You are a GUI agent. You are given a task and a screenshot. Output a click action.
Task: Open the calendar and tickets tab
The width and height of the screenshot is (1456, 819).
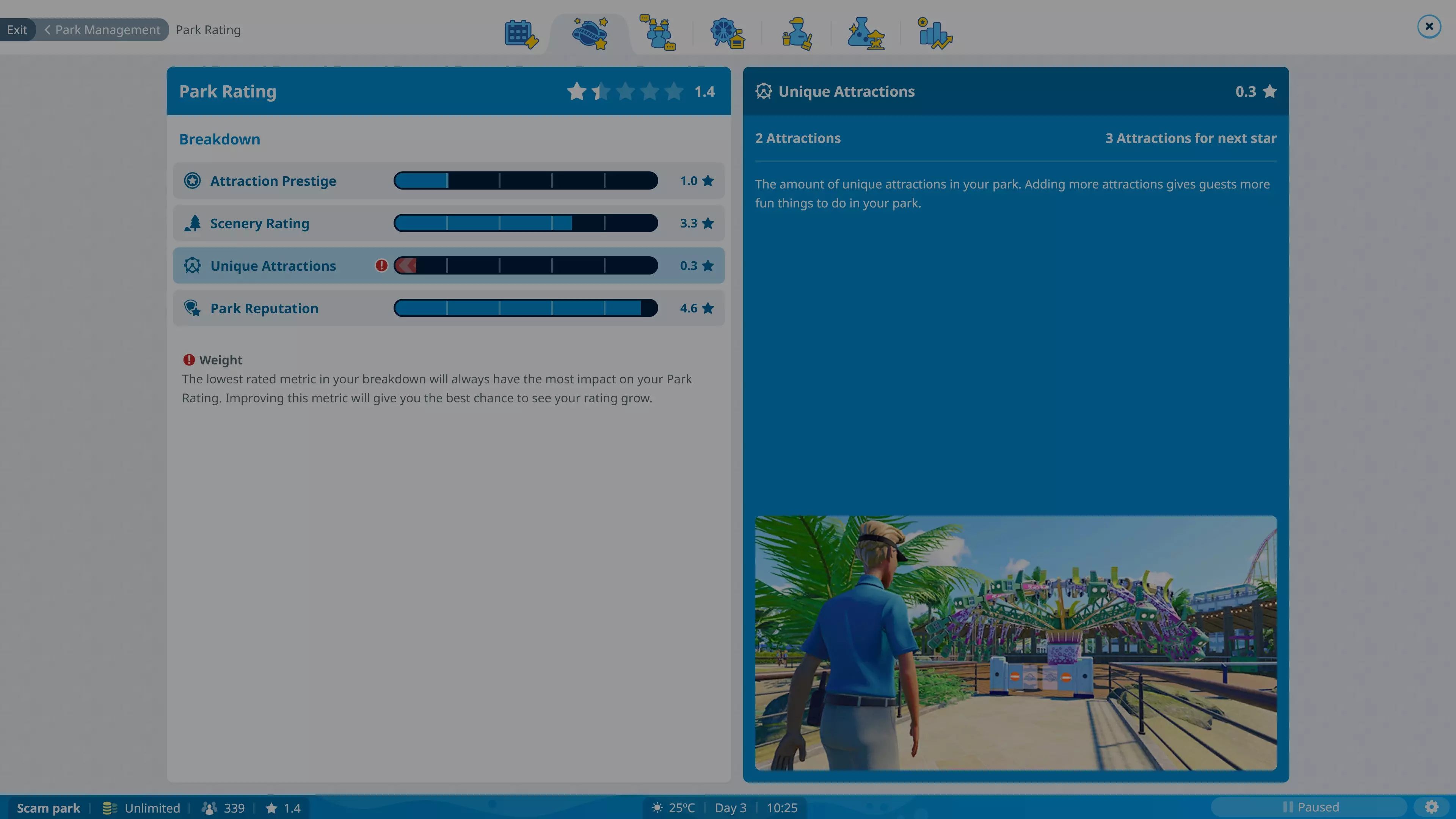pyautogui.click(x=521, y=34)
